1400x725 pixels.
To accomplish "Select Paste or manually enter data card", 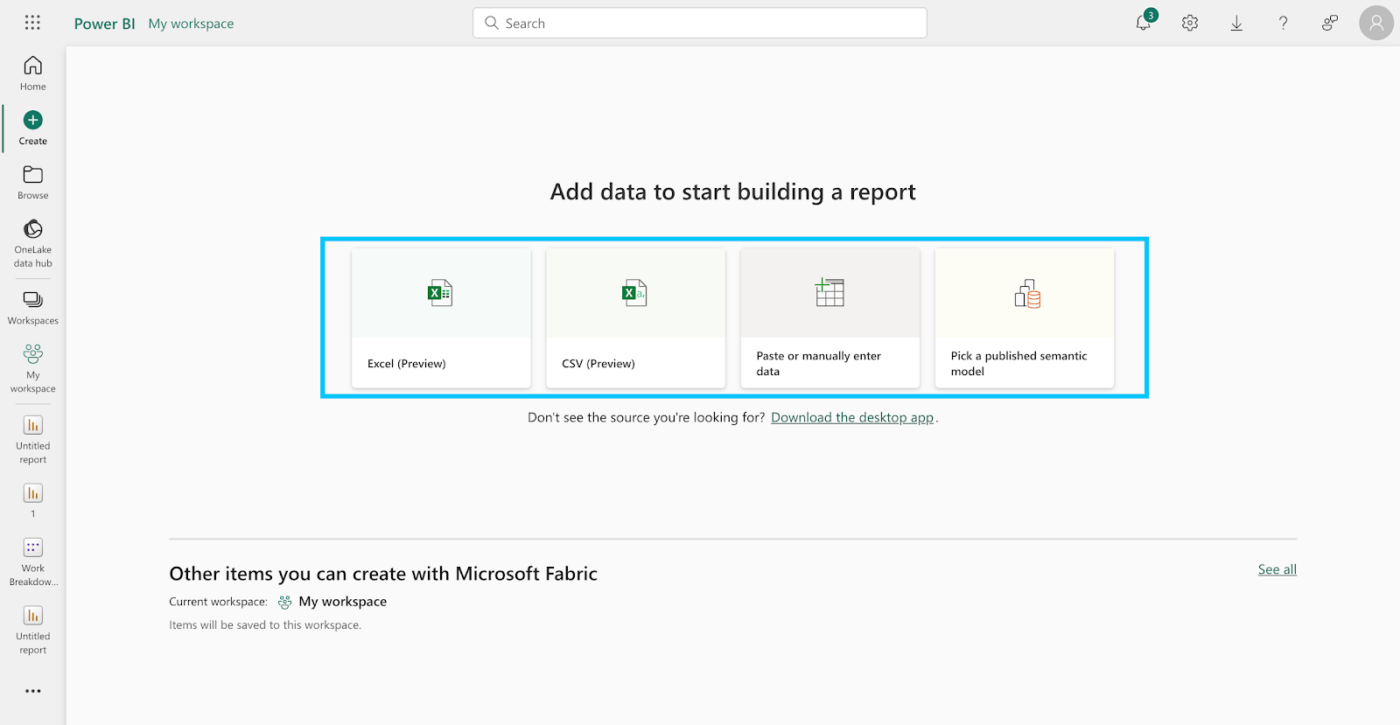I will [830, 318].
